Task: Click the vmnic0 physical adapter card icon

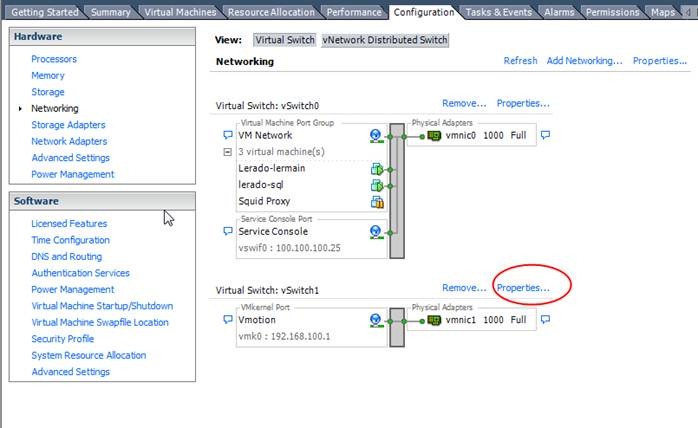Action: (434, 135)
